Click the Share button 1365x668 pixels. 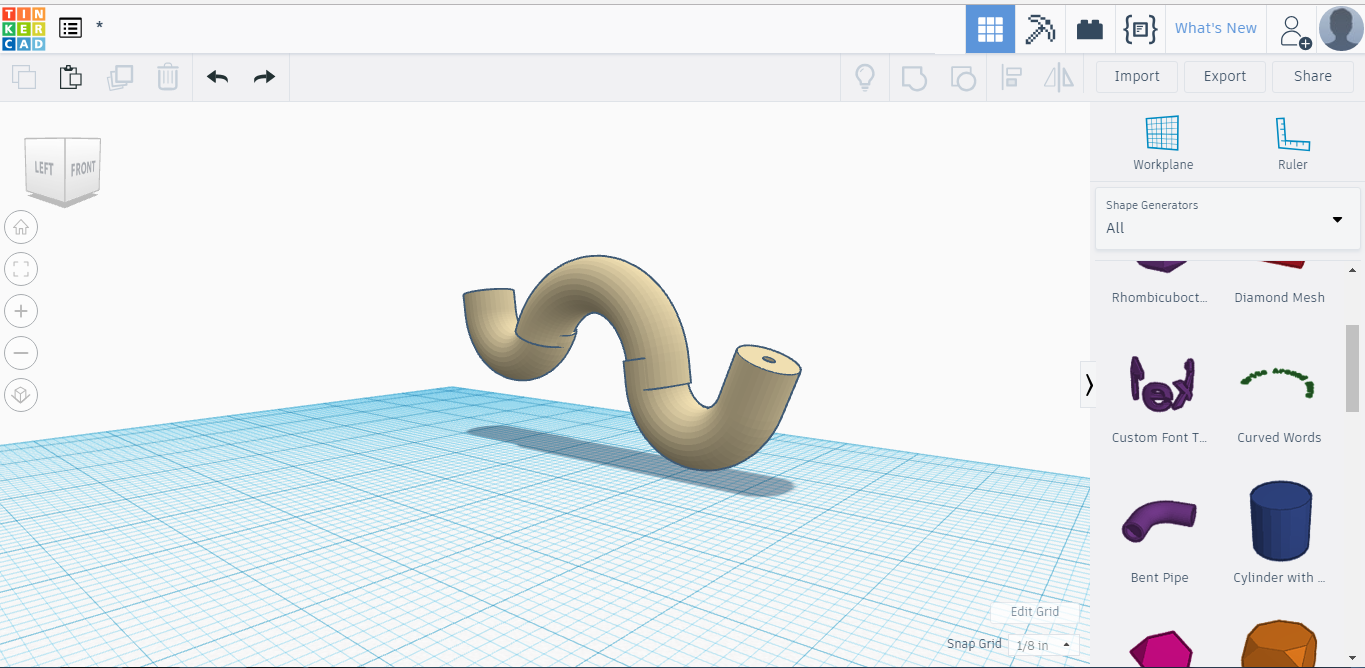pyautogui.click(x=1313, y=76)
